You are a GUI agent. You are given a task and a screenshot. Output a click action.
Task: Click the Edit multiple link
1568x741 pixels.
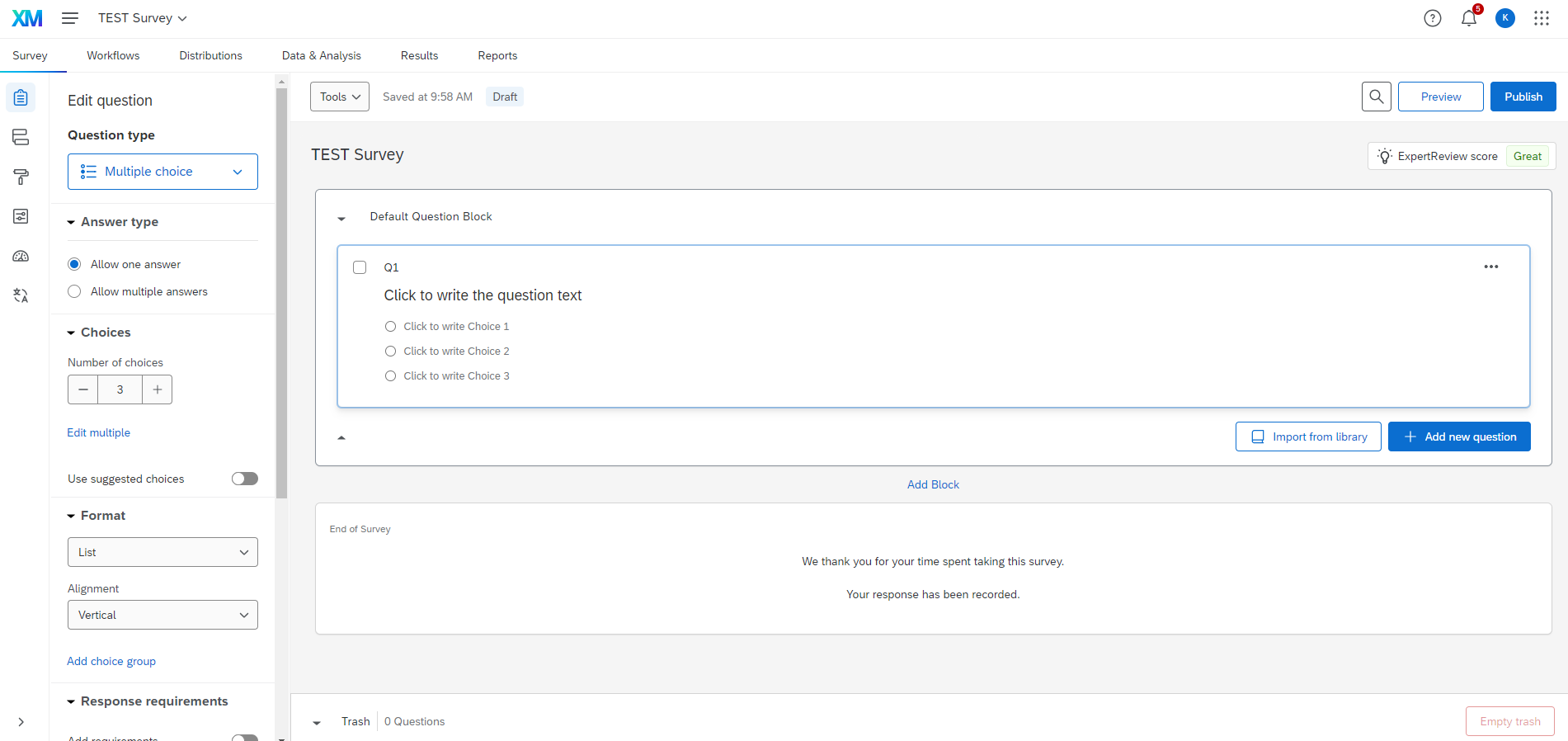[x=99, y=432]
